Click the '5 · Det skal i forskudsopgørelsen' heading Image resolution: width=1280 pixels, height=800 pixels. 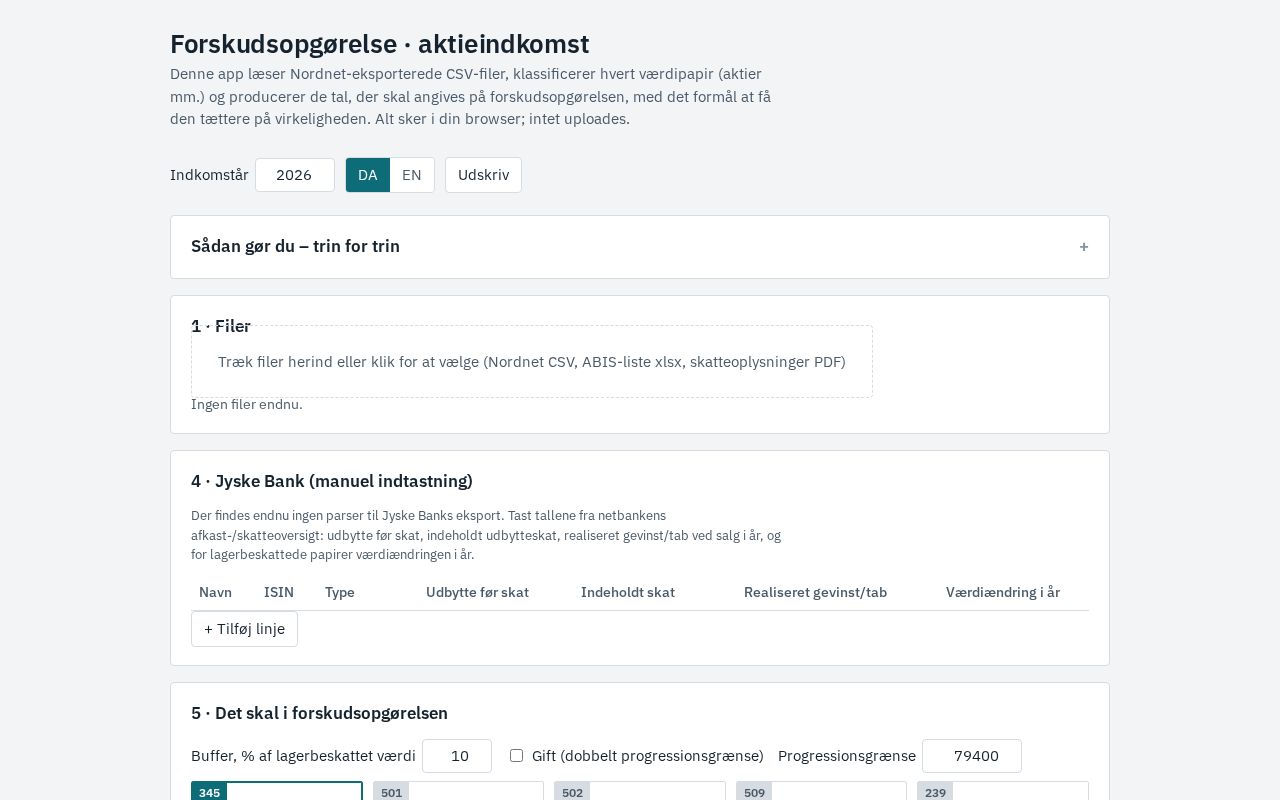(x=319, y=713)
